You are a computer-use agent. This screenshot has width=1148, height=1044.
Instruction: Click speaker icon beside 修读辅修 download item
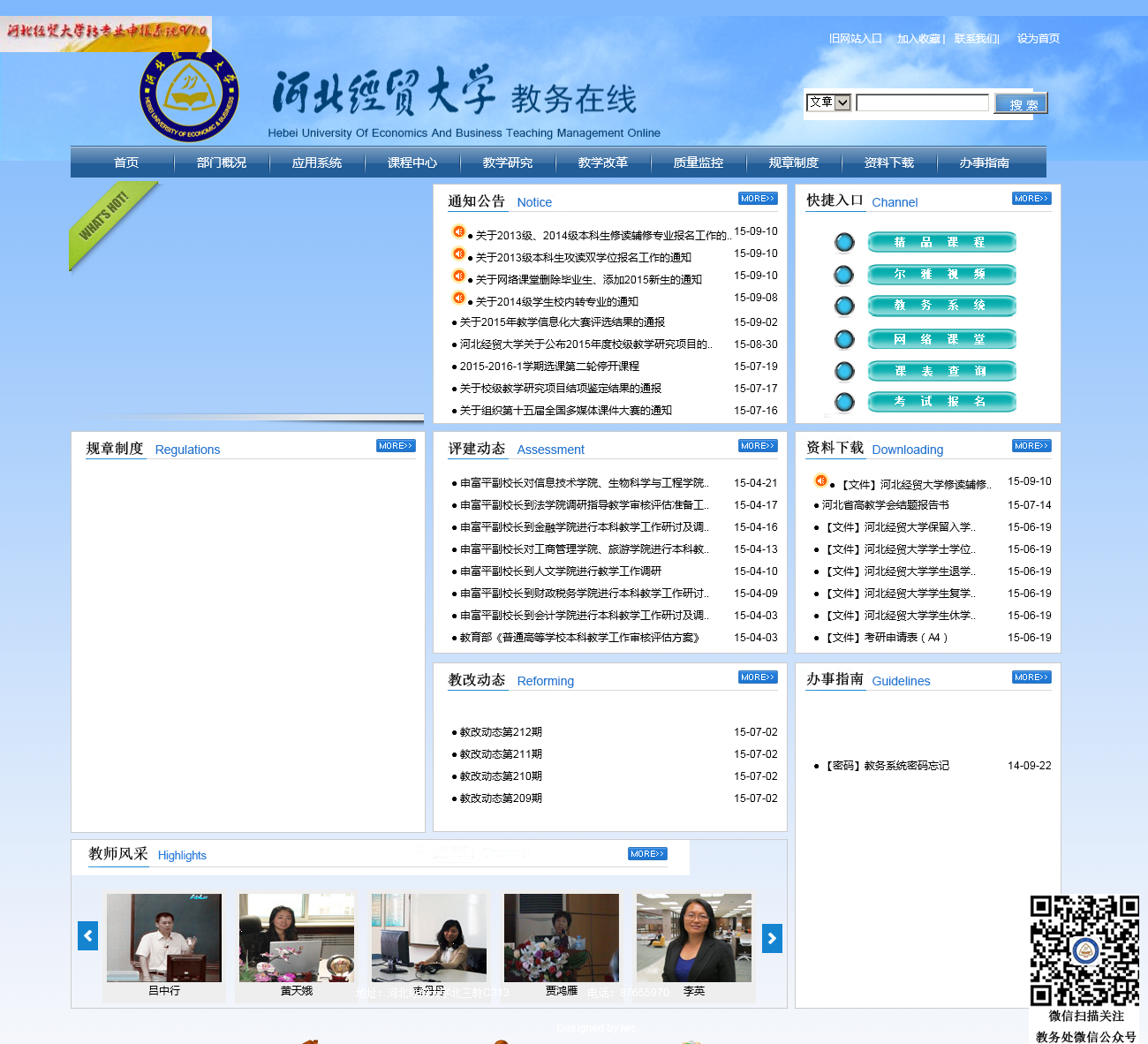point(820,480)
